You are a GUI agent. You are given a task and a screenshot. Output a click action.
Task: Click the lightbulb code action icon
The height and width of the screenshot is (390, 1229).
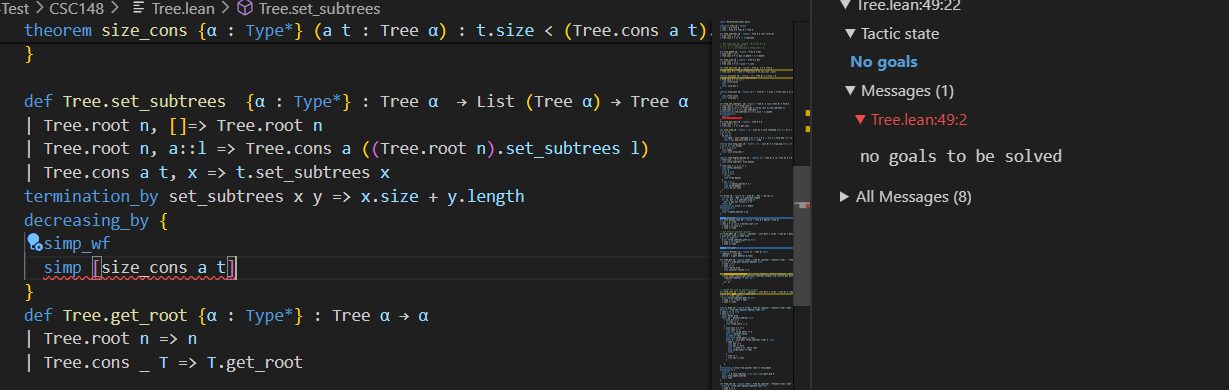34,242
